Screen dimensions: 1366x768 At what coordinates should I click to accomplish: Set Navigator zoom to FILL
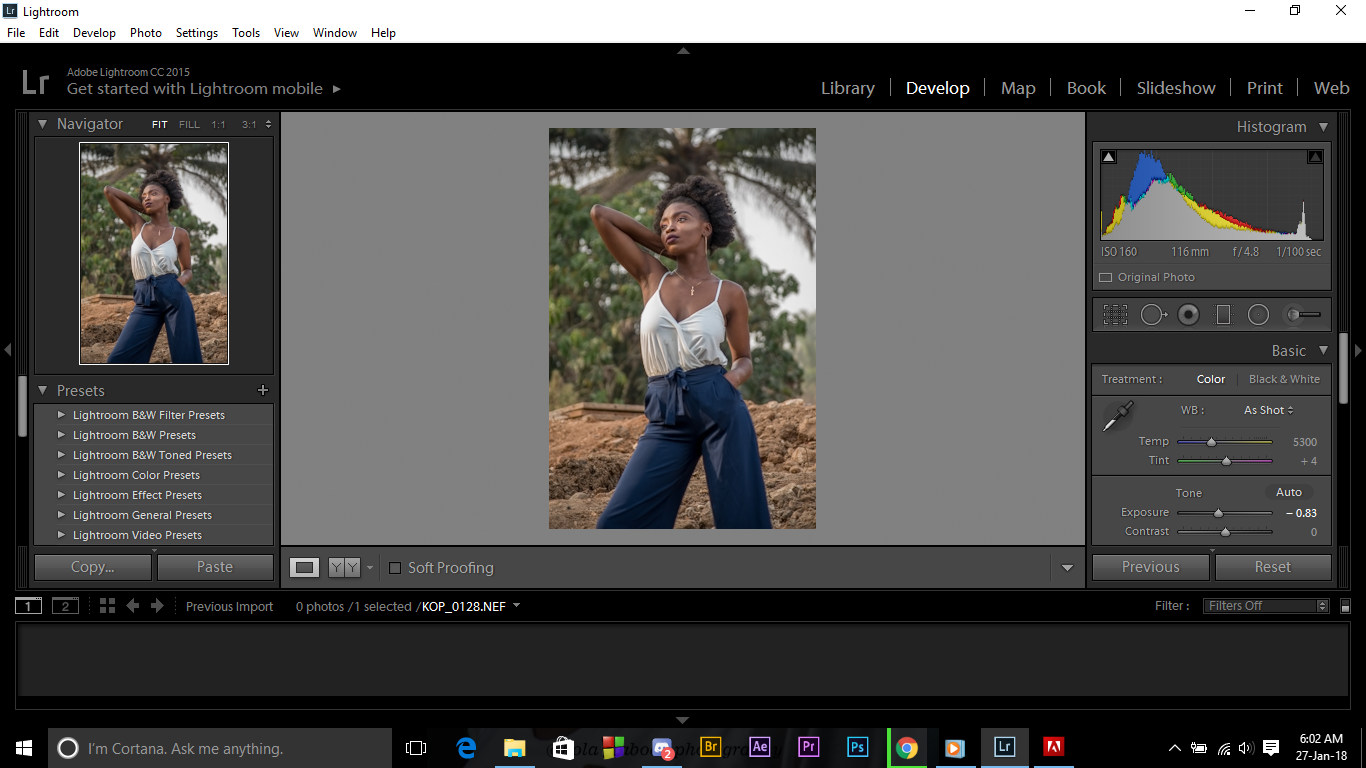(189, 125)
